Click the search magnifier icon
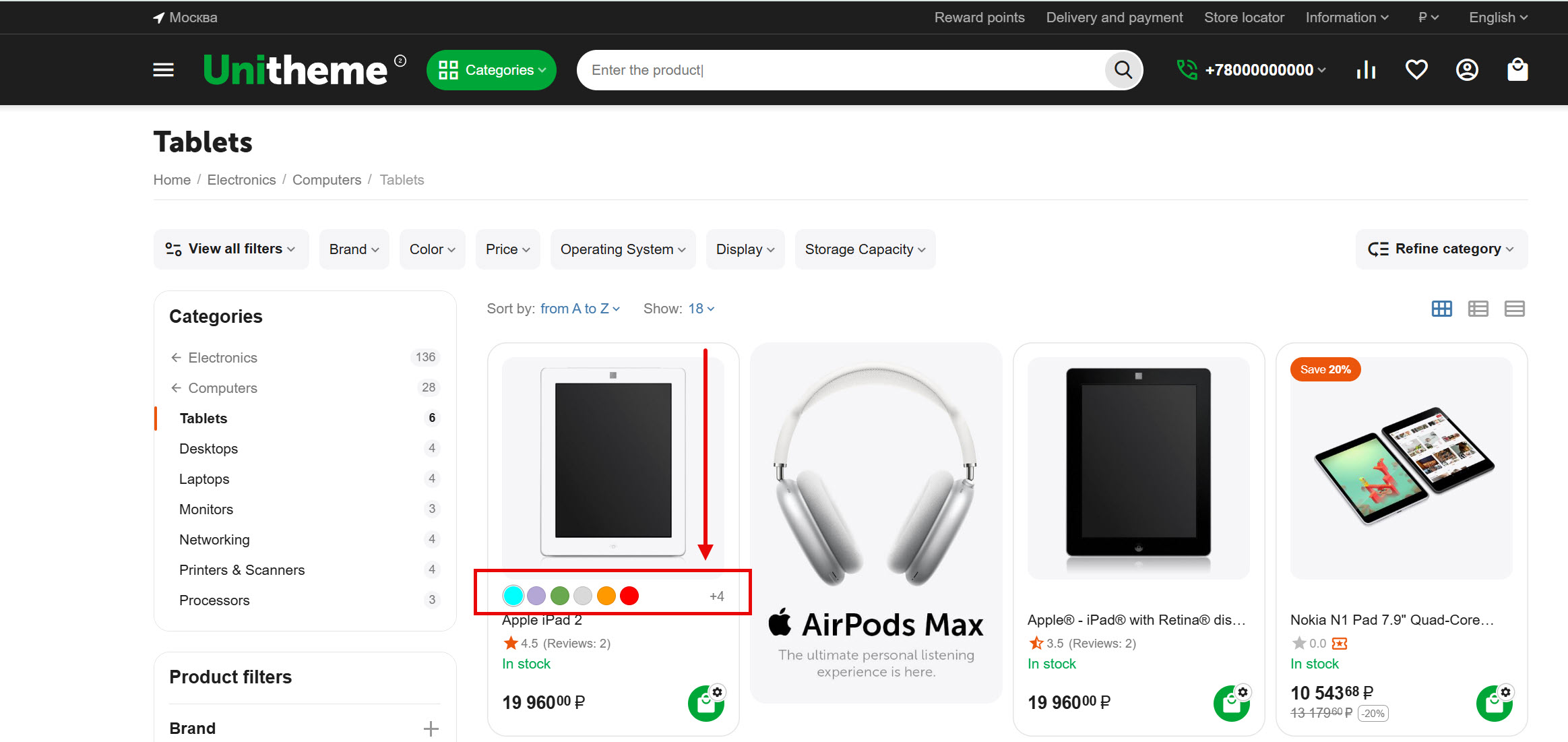The image size is (1568, 742). (1123, 70)
